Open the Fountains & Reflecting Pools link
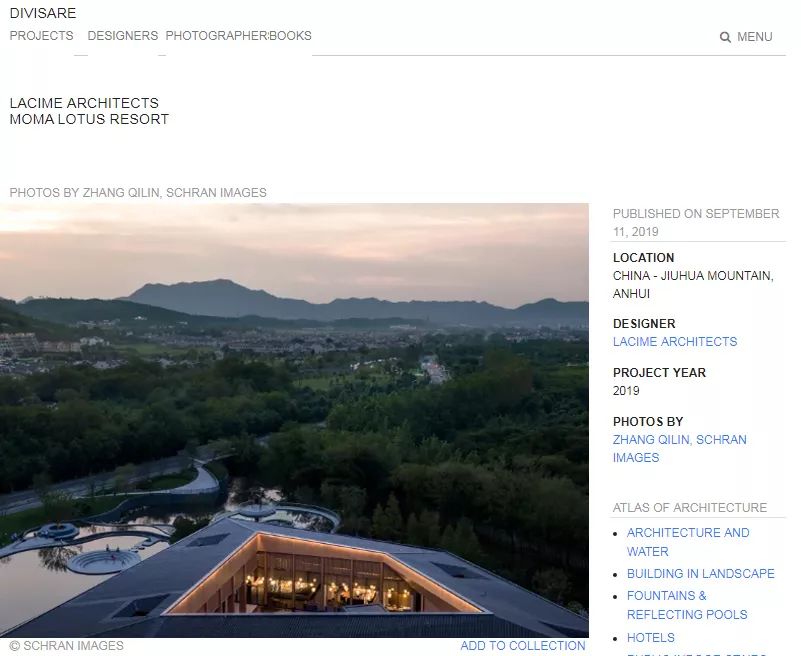This screenshot has width=801, height=656. click(x=687, y=605)
